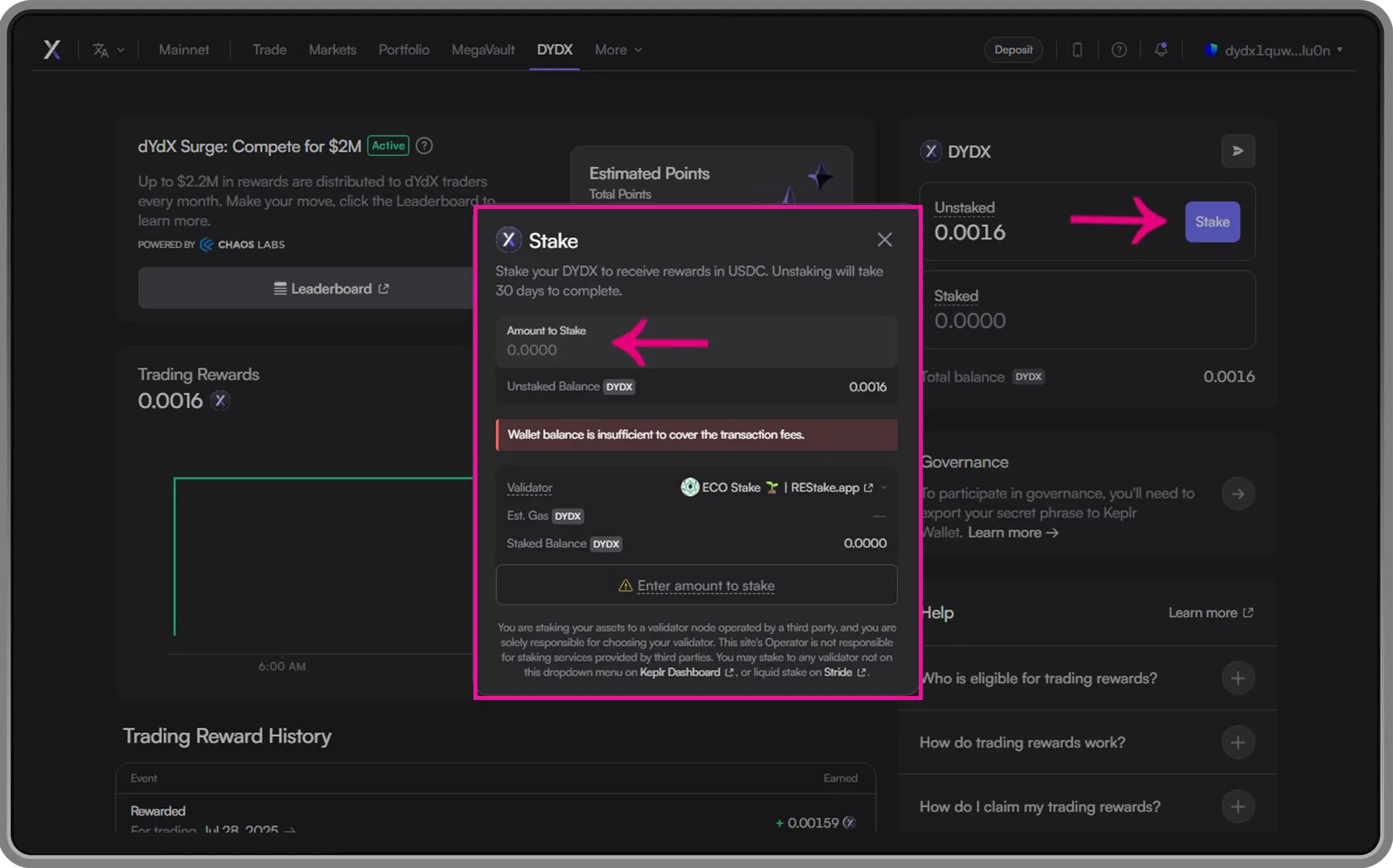This screenshot has height=868, width=1393.
Task: Open the ECO Stake external link icon
Action: (x=868, y=488)
